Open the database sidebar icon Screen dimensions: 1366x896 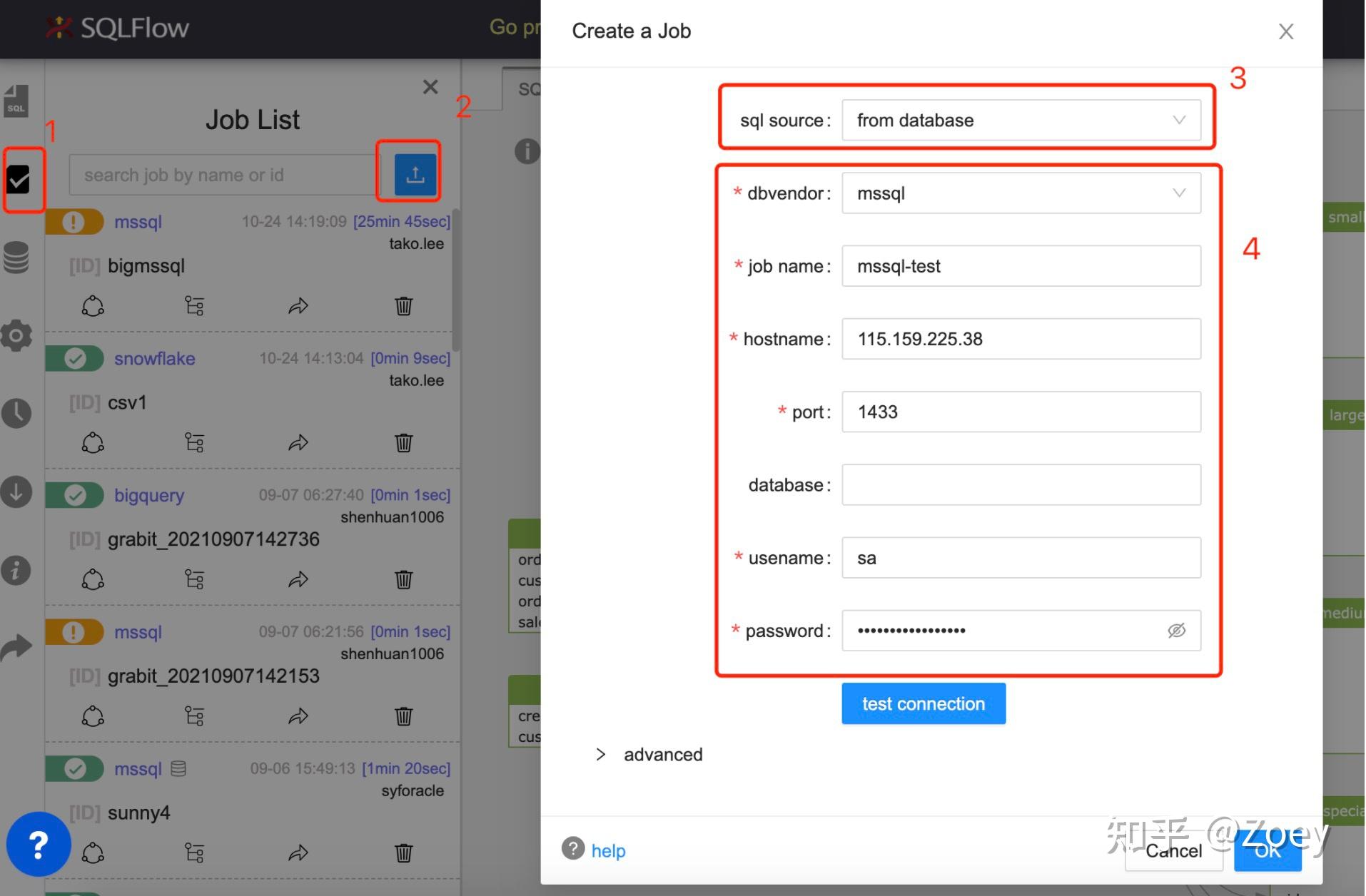click(x=16, y=258)
